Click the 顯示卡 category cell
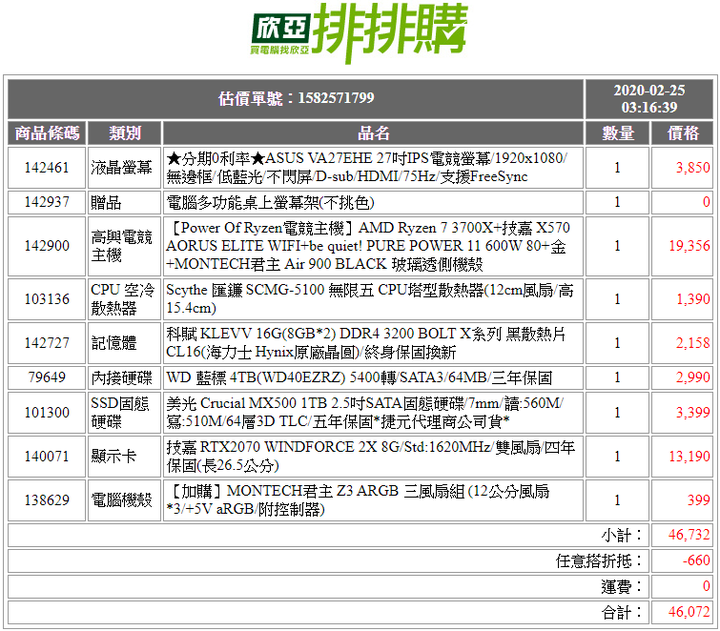The height and width of the screenshot is (631, 720). [x=124, y=456]
